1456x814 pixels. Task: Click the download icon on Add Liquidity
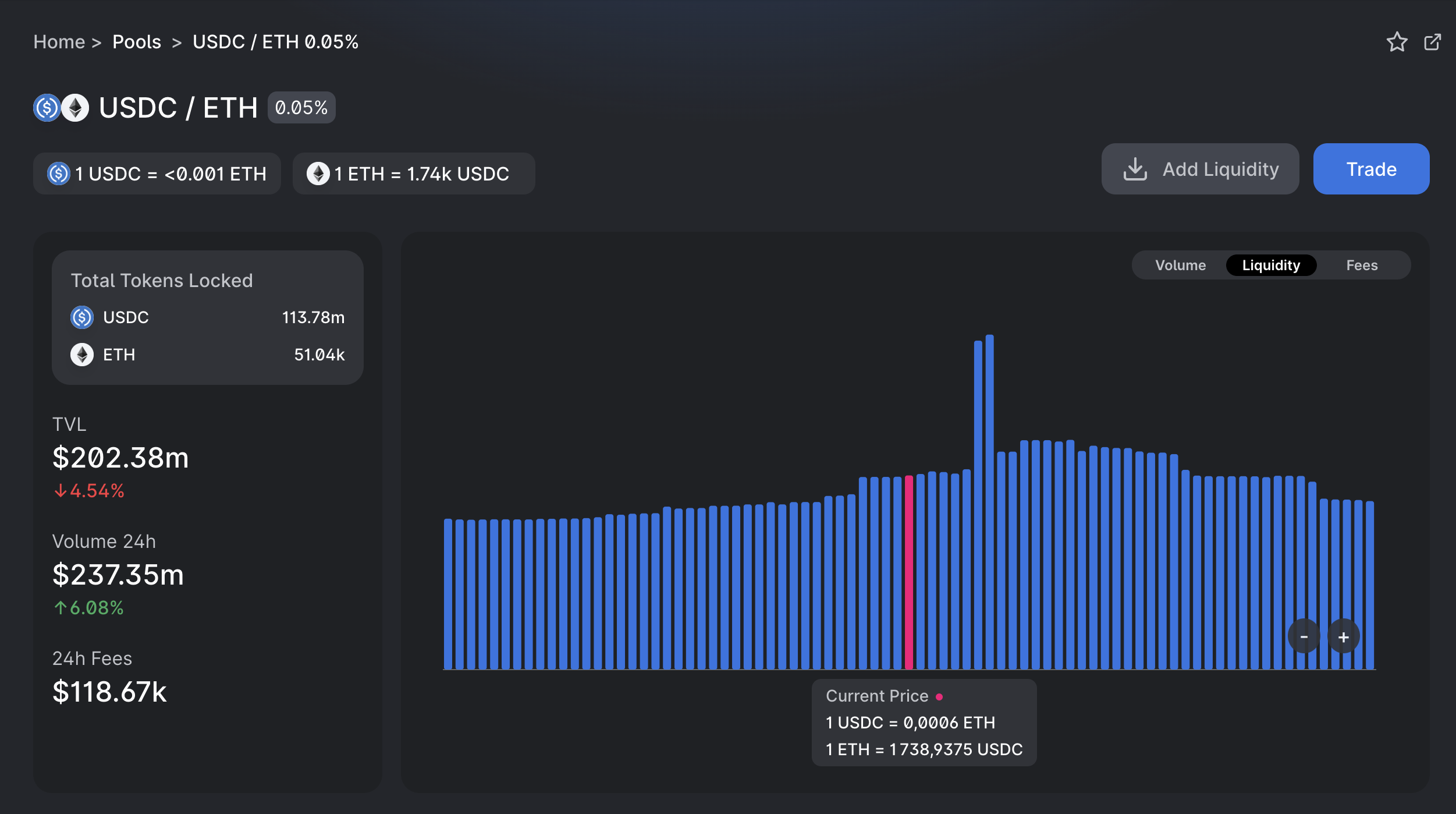[1135, 169]
